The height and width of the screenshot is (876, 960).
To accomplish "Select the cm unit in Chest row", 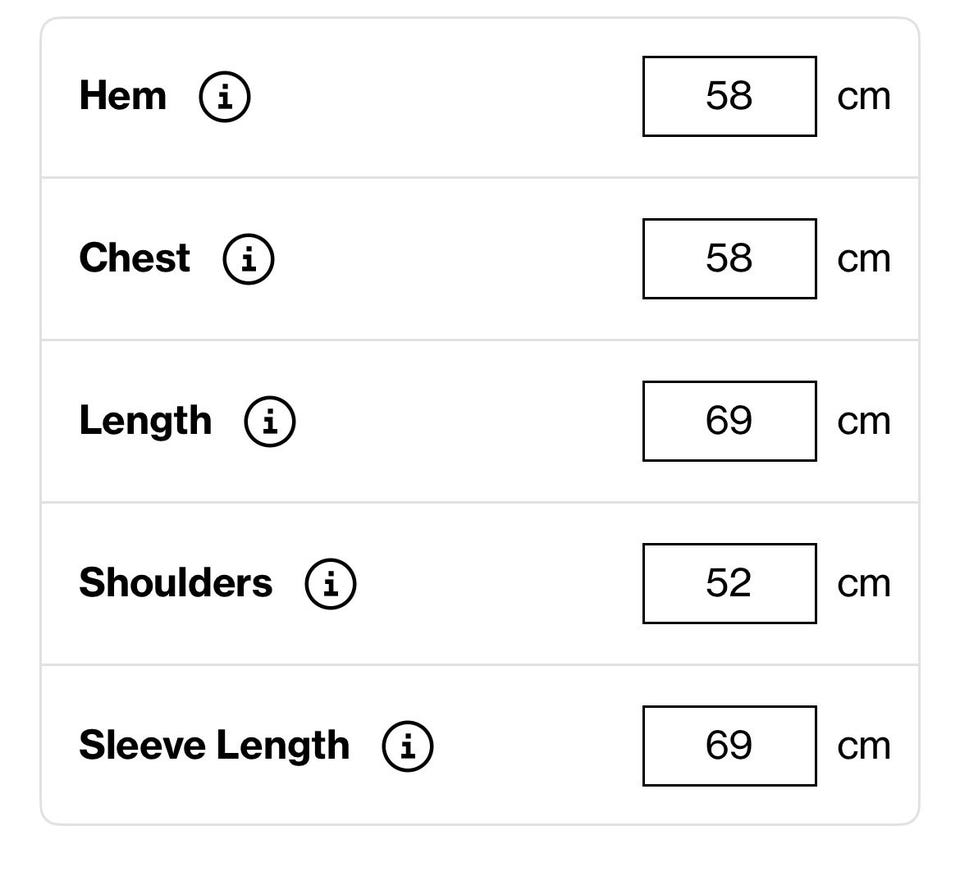I will (x=863, y=260).
